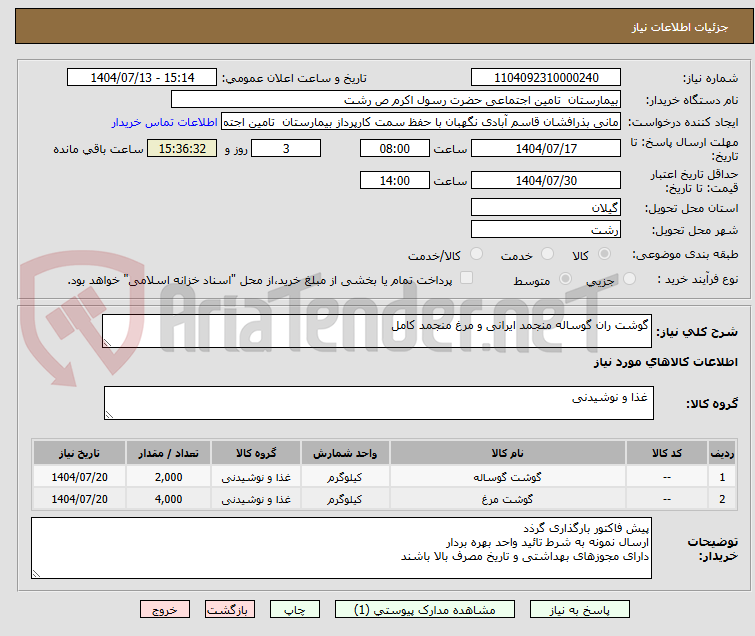Click the resize handle of 'گروه کالا' box

pyautogui.click(x=110, y=414)
